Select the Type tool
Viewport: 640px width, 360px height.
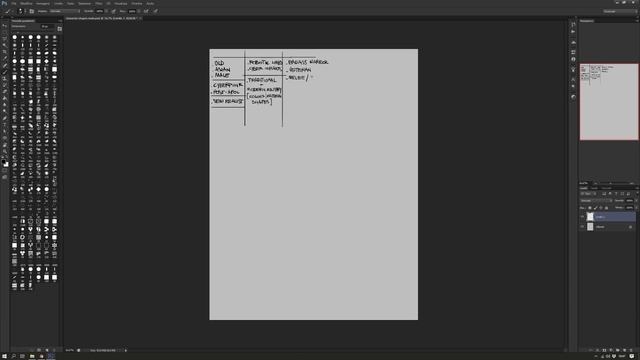point(4,124)
